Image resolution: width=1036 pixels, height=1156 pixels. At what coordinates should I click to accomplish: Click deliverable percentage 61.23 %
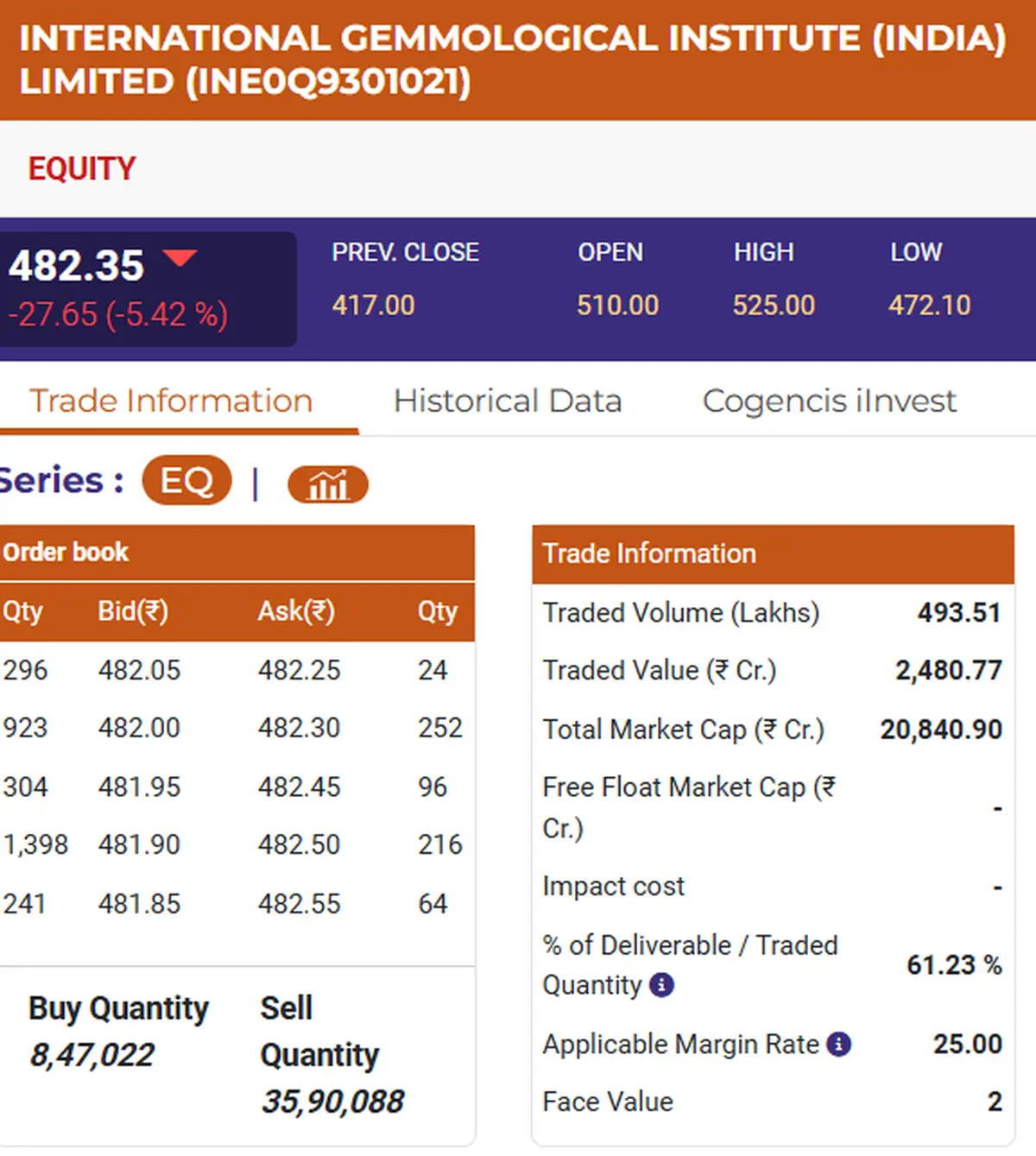[x=954, y=965]
